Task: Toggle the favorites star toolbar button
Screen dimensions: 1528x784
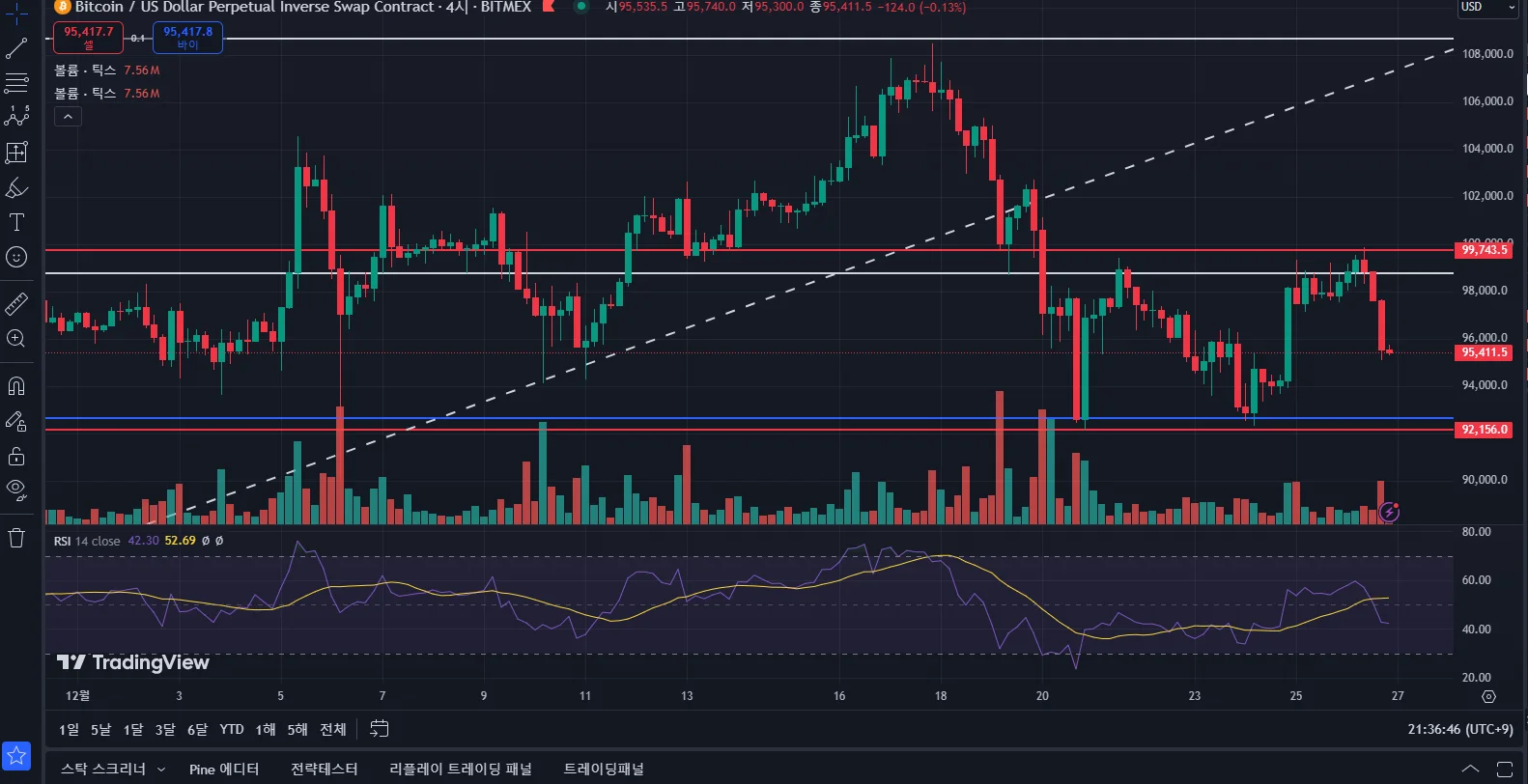Action: click(16, 756)
